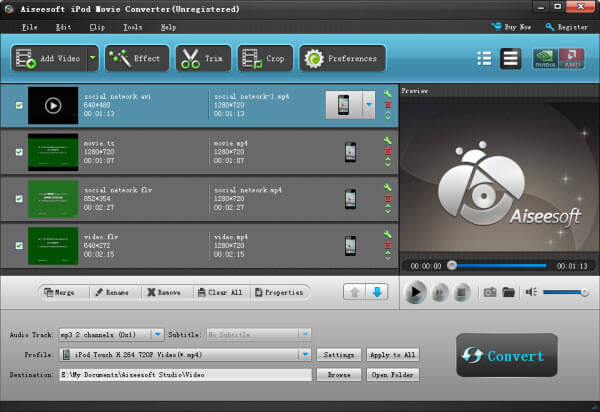Play the preview video
The height and width of the screenshot is (412, 600).
point(416,293)
